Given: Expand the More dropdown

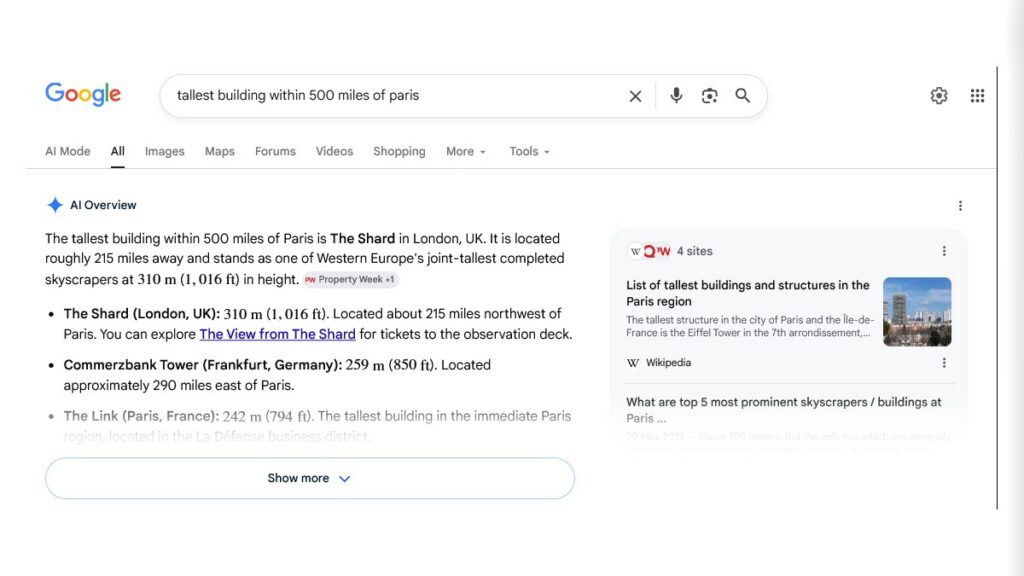Looking at the screenshot, I should (466, 151).
